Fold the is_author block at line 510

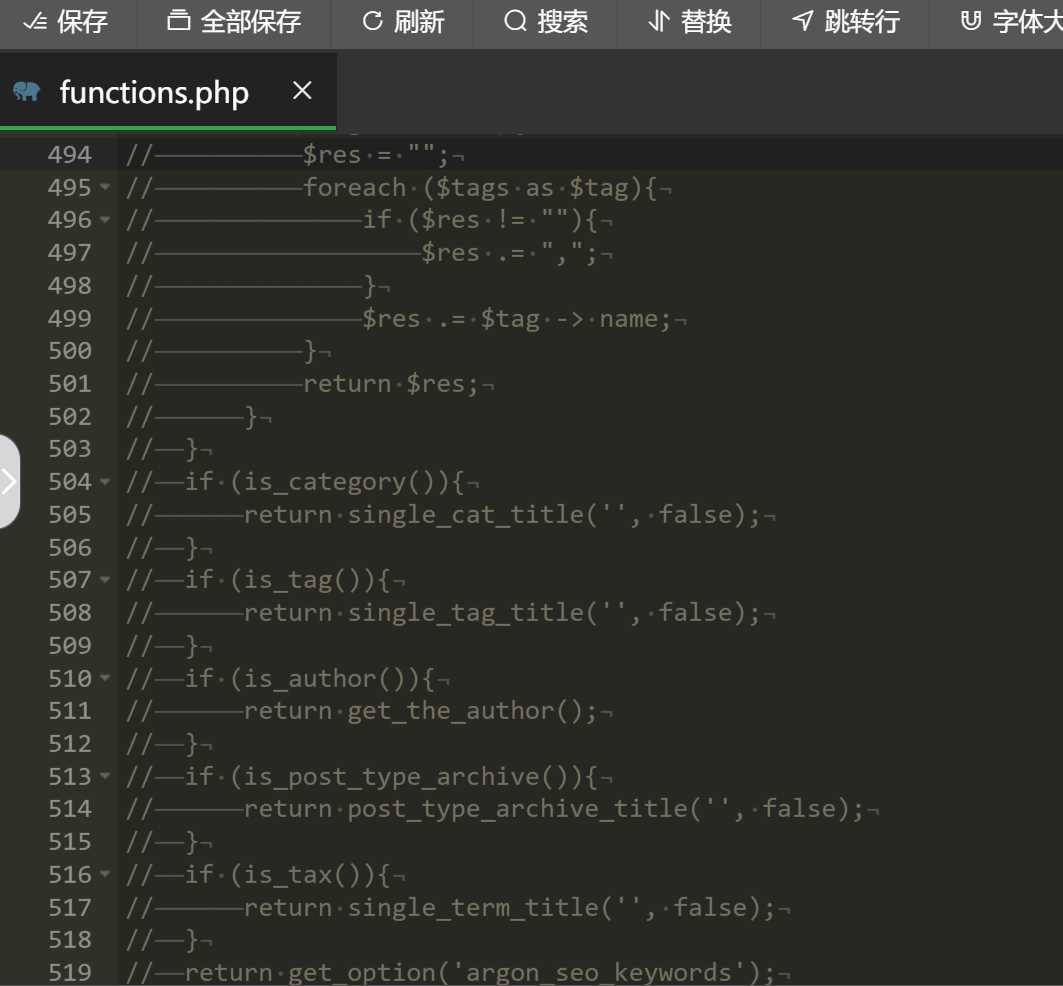(x=105, y=678)
